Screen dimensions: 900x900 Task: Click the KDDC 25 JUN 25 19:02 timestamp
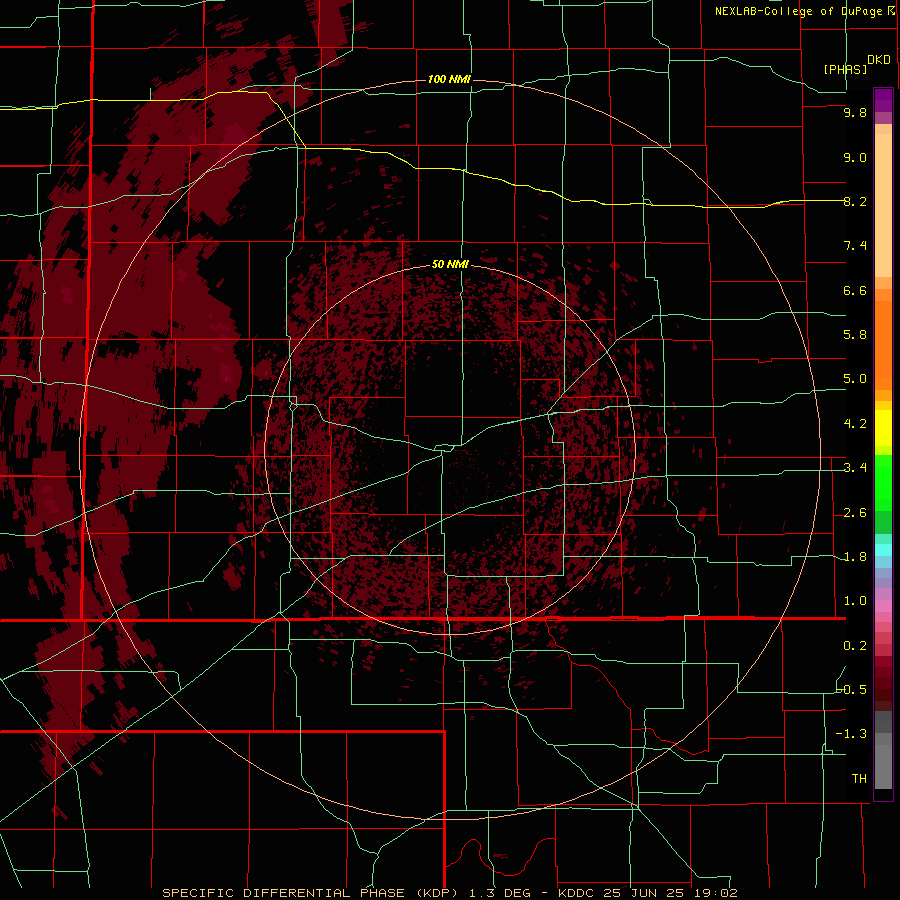(x=647, y=893)
